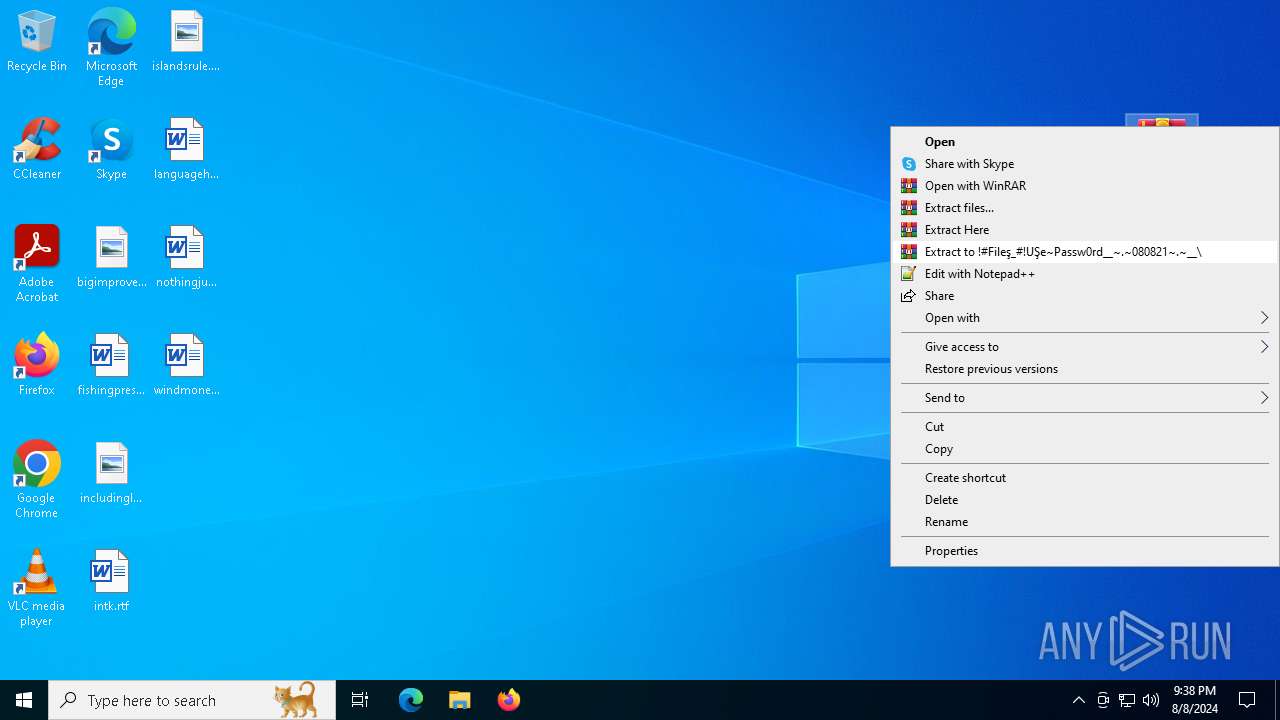The width and height of the screenshot is (1280, 720).
Task: Choose Extract files... option
Action: click(1085, 208)
